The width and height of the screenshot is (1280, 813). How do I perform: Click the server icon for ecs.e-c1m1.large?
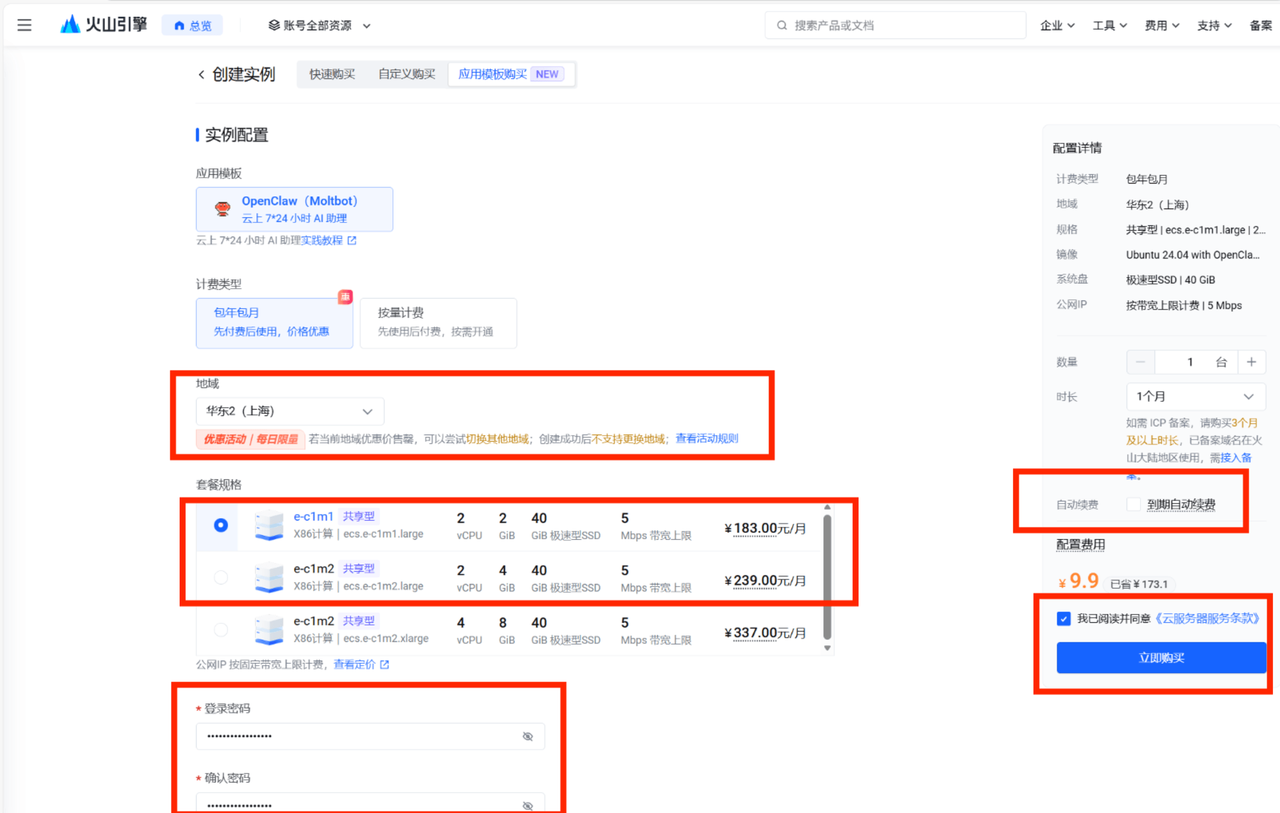[x=269, y=525]
